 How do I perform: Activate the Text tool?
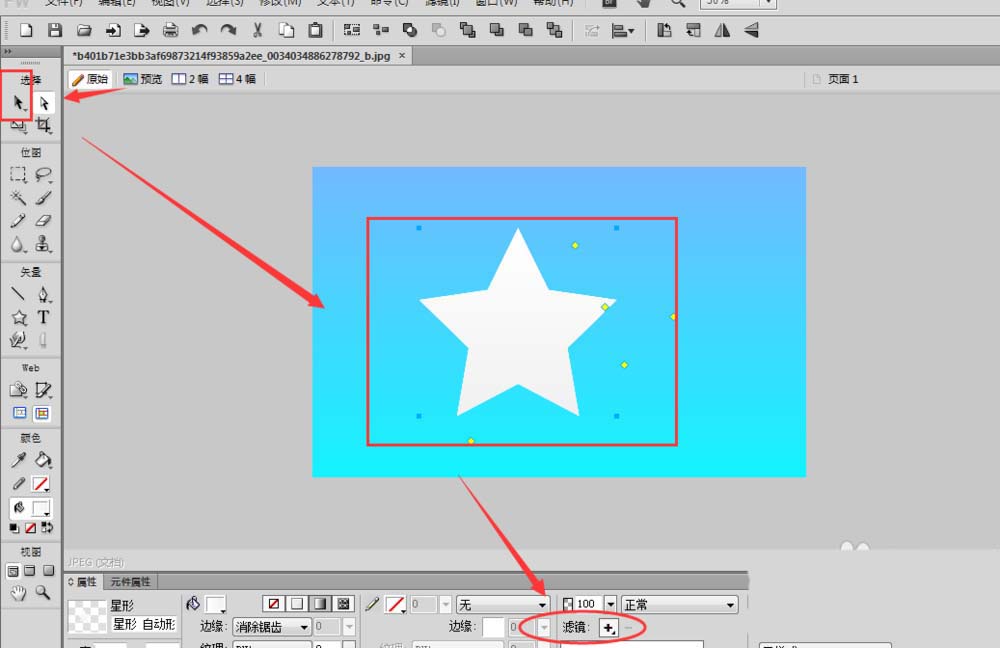pos(43,317)
